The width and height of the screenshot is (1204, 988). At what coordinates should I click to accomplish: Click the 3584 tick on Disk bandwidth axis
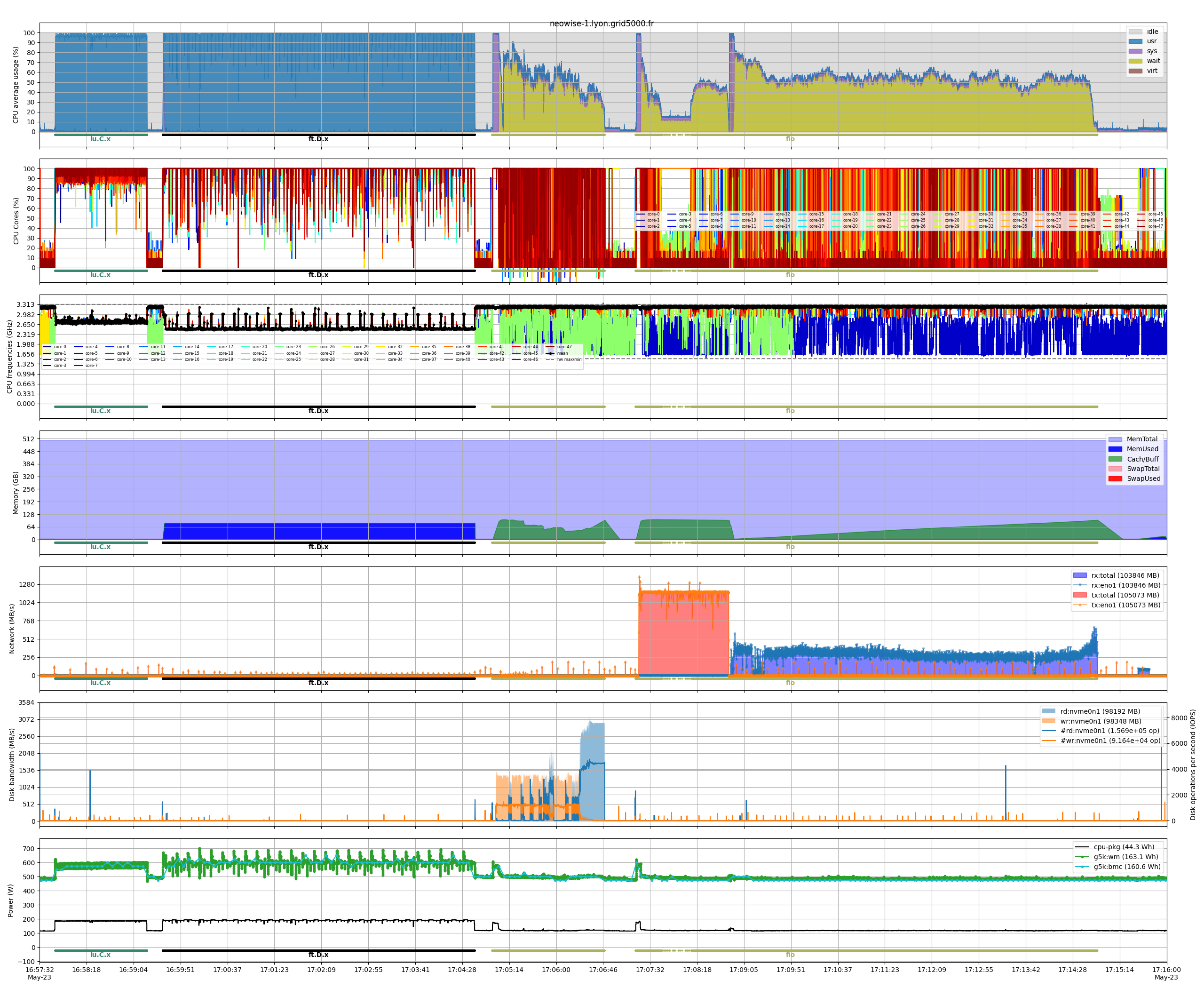27,703
